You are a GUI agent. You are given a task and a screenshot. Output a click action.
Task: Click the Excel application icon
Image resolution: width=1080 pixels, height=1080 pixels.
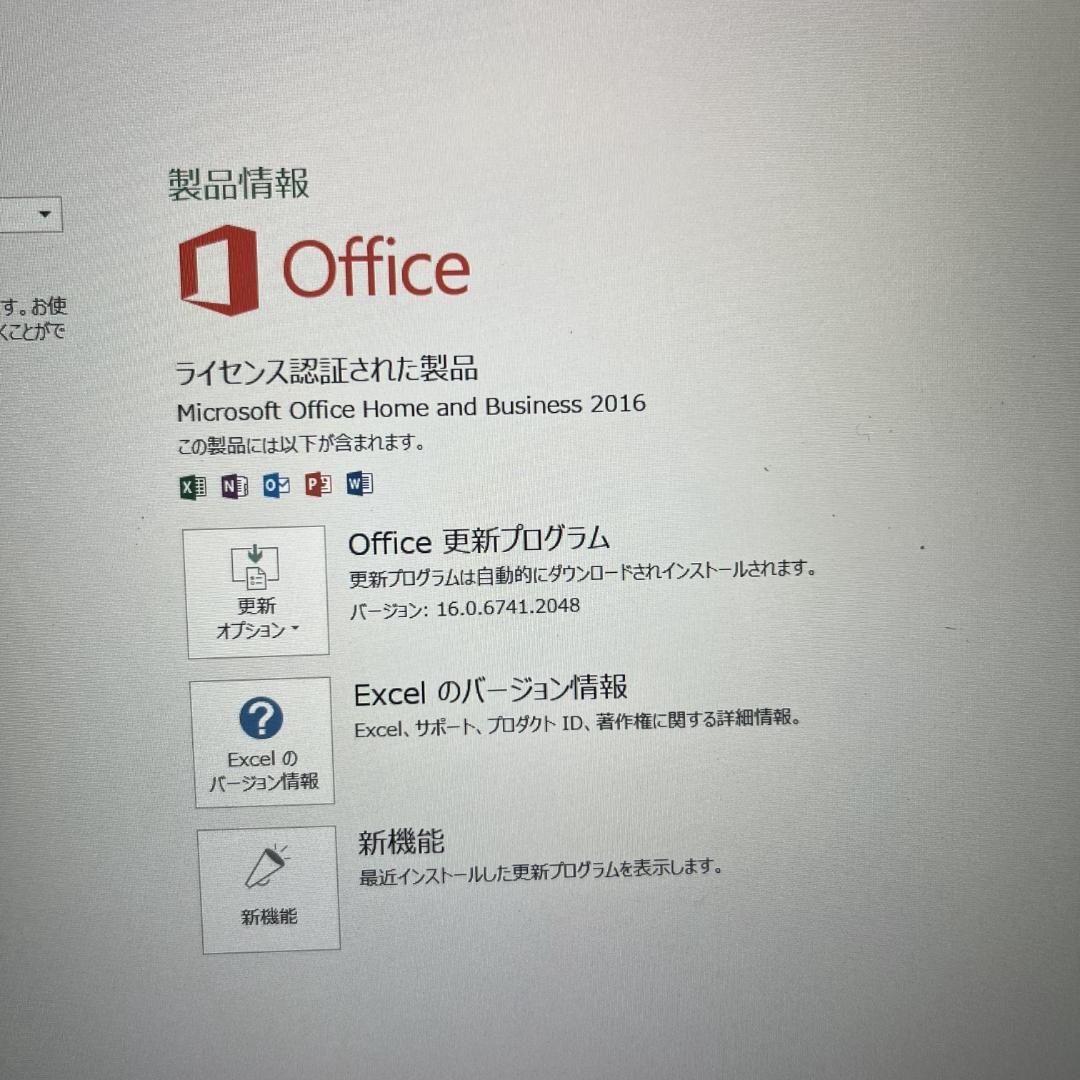pyautogui.click(x=190, y=485)
